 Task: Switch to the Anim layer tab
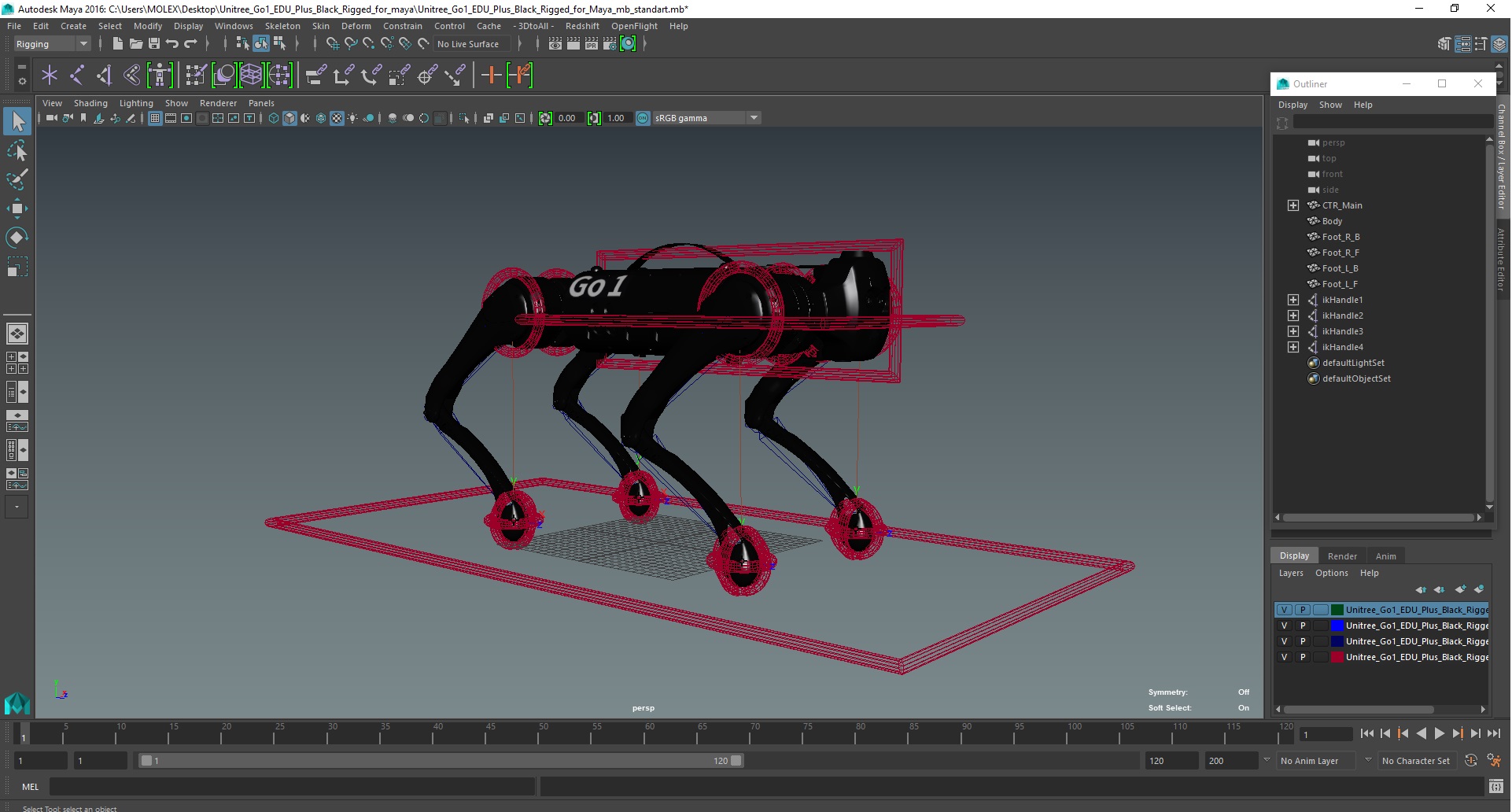click(x=1386, y=556)
